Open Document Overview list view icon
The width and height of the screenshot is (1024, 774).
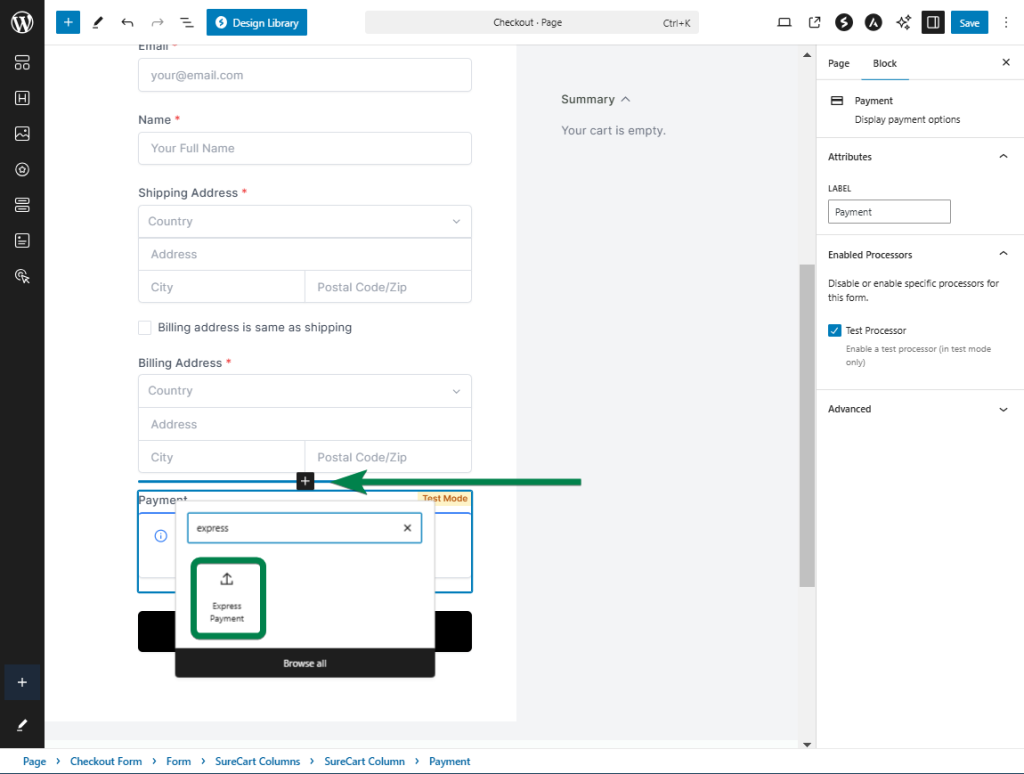[x=186, y=22]
